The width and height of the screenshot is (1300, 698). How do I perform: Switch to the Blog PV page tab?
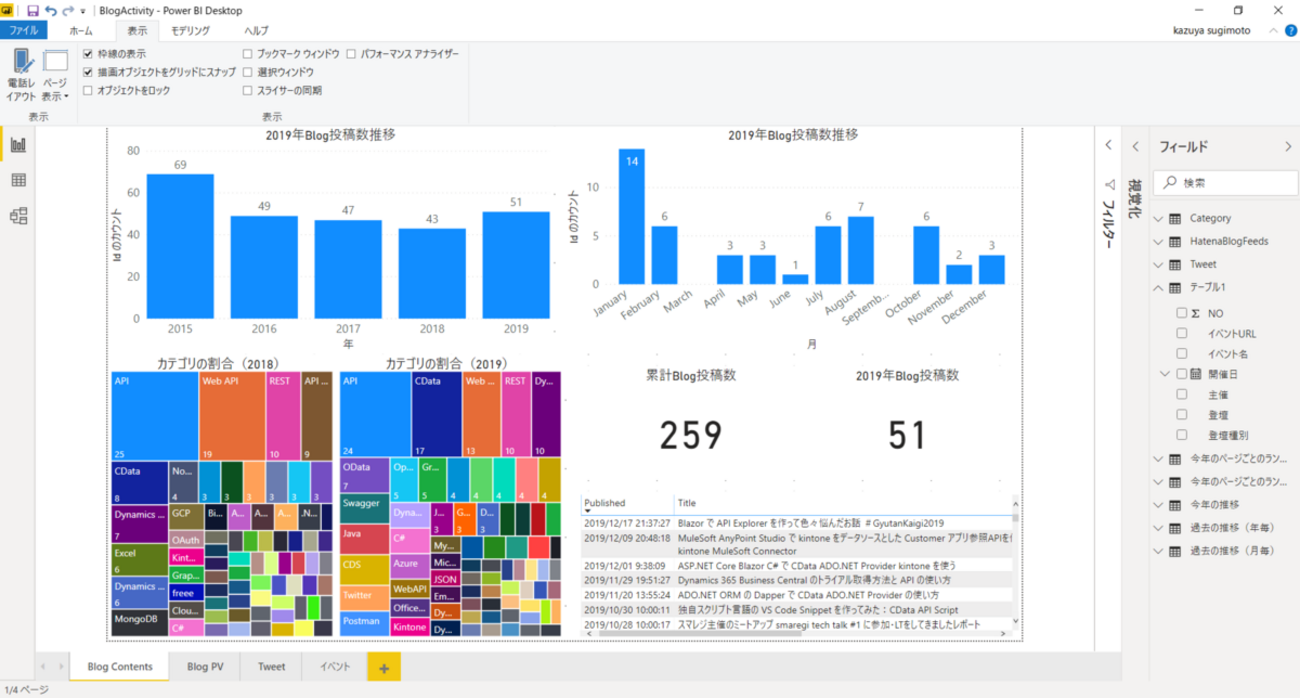click(205, 666)
